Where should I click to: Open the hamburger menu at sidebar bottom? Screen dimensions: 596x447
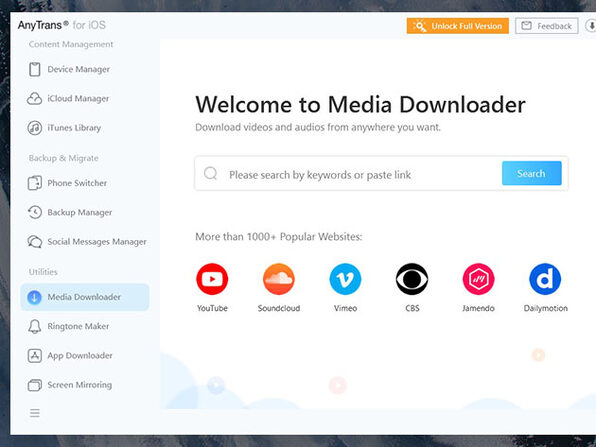[x=35, y=413]
